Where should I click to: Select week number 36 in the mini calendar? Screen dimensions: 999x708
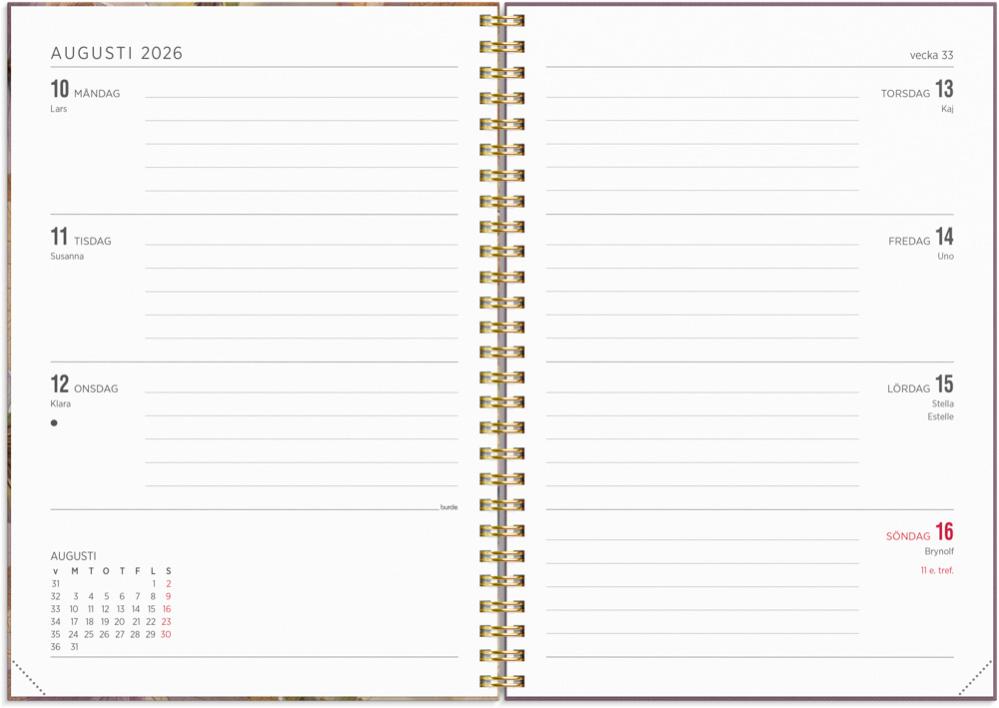[x=55, y=647]
